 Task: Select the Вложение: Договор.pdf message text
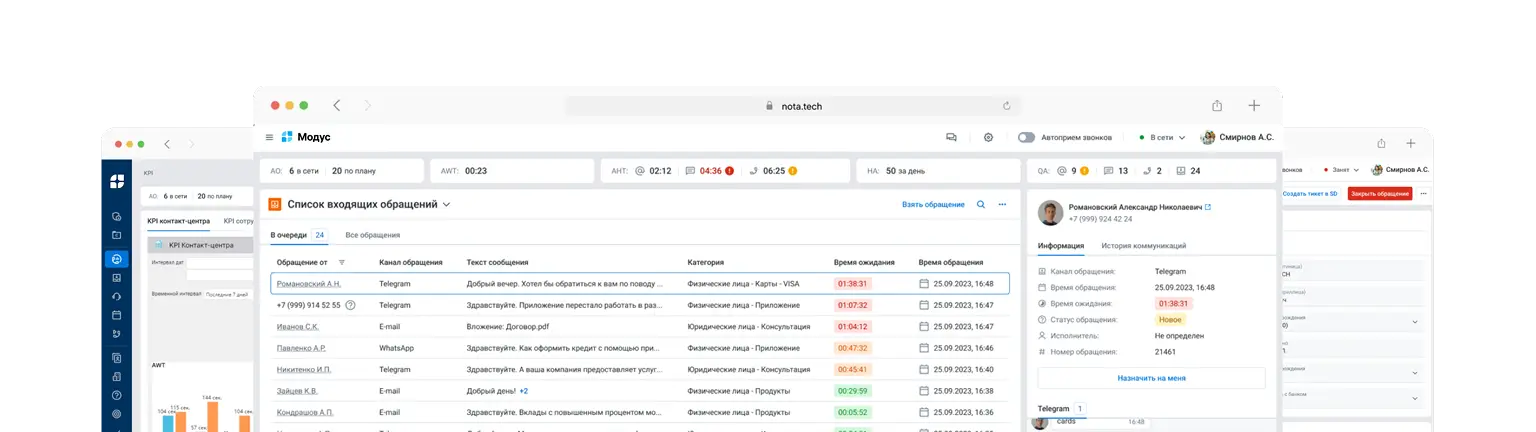[x=508, y=326]
